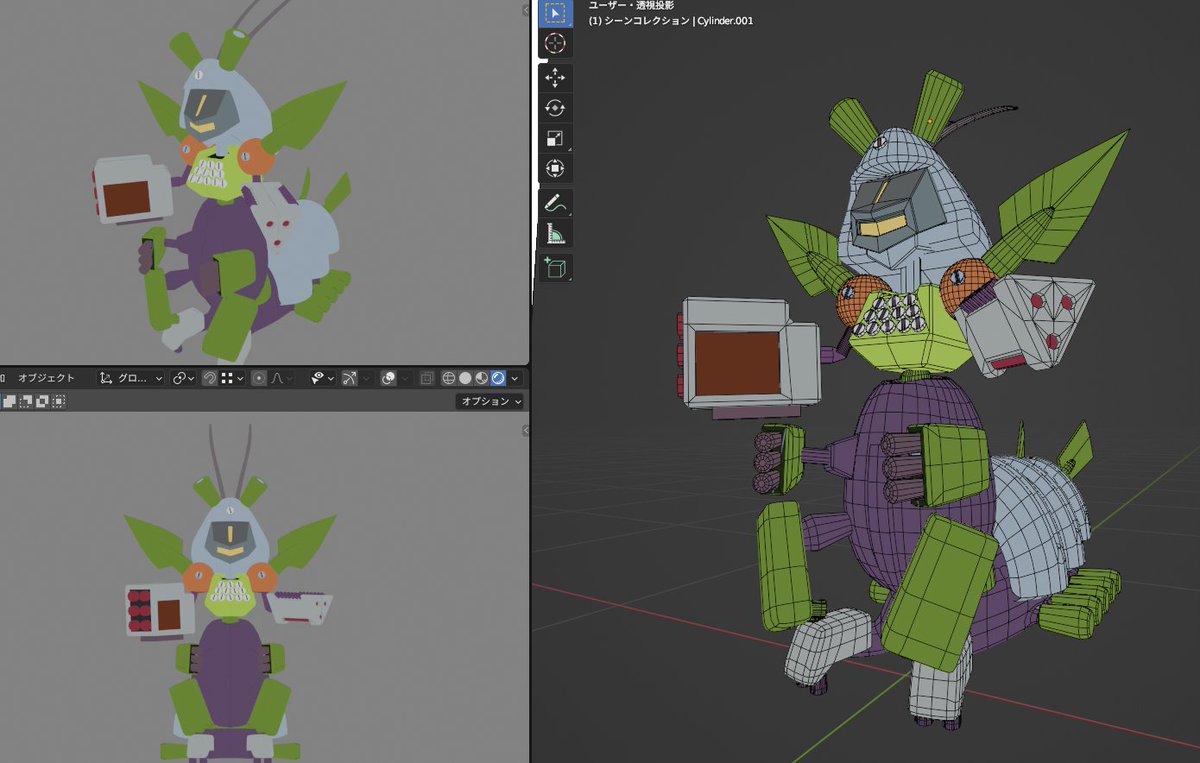Select the Select Box tool

[x=555, y=13]
